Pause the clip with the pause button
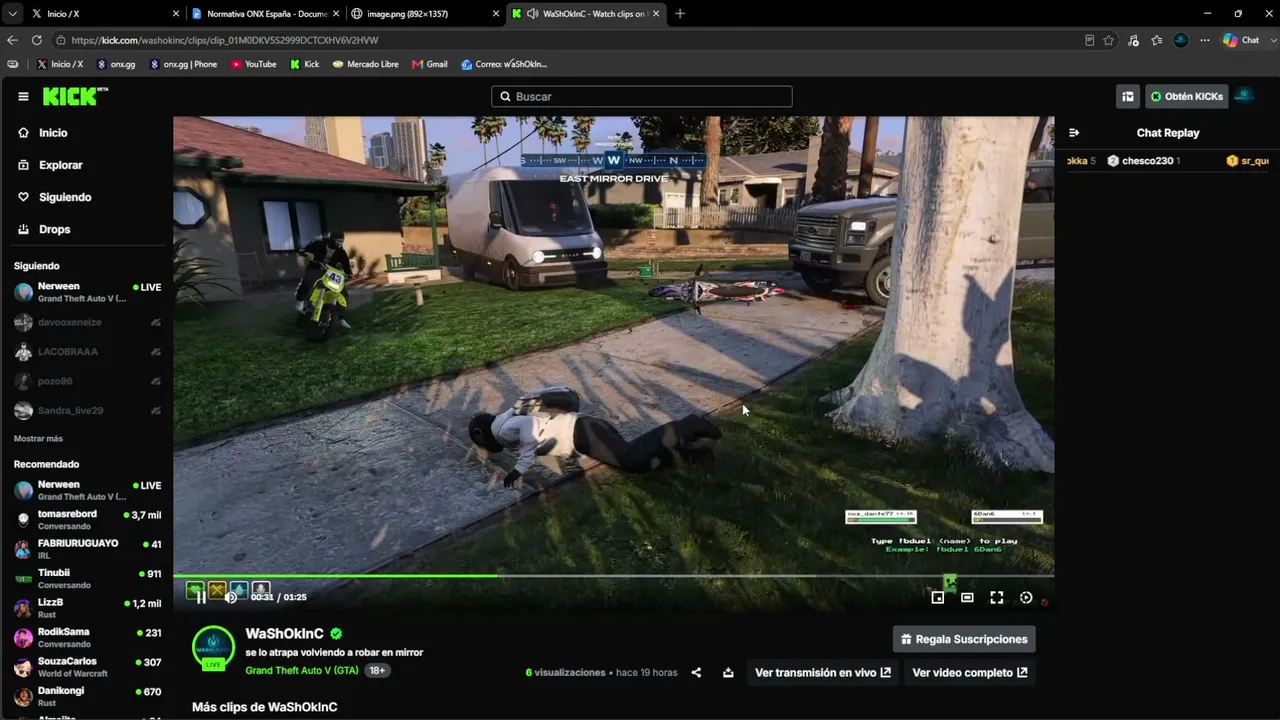The height and width of the screenshot is (720, 1280). click(x=201, y=597)
